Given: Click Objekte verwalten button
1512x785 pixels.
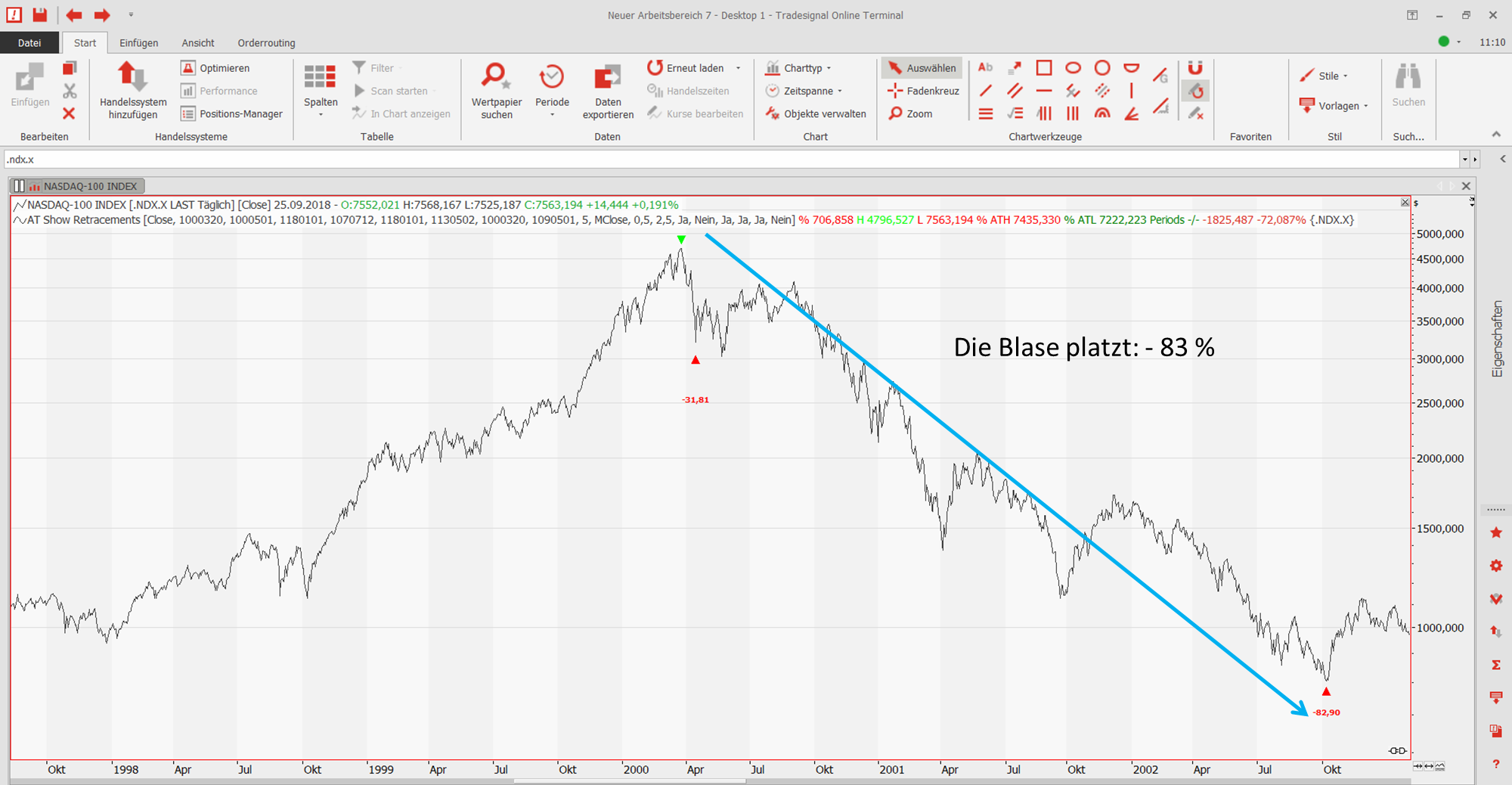Looking at the screenshot, I should (816, 113).
